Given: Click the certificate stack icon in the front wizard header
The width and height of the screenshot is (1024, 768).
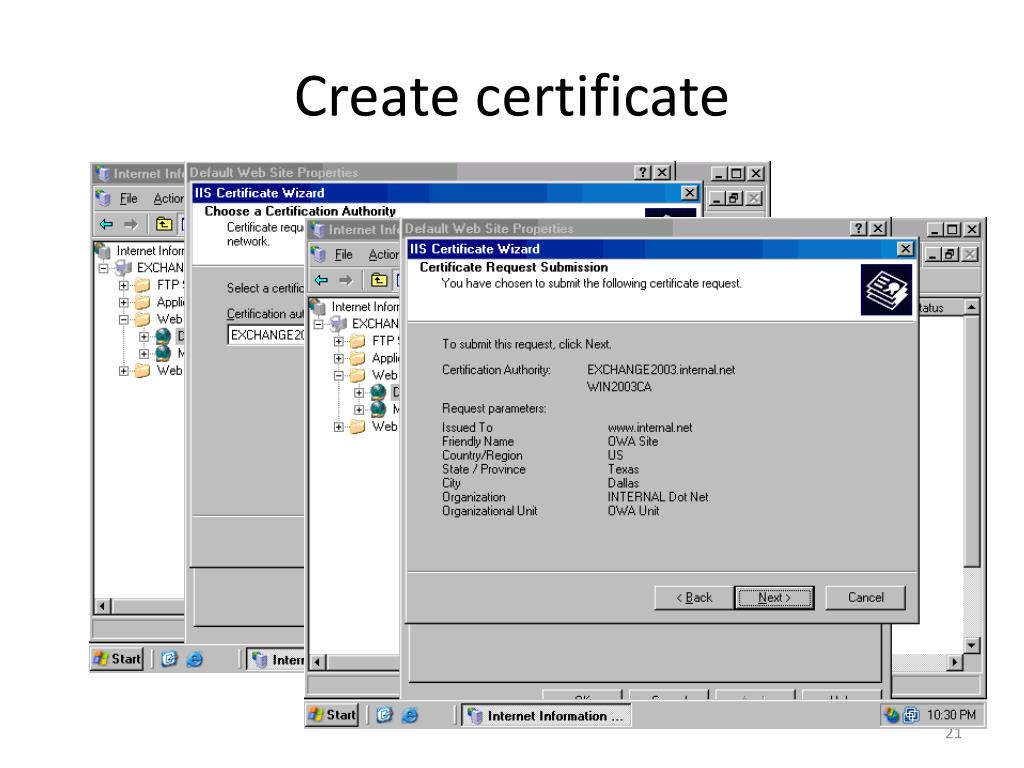Looking at the screenshot, I should tap(886, 290).
